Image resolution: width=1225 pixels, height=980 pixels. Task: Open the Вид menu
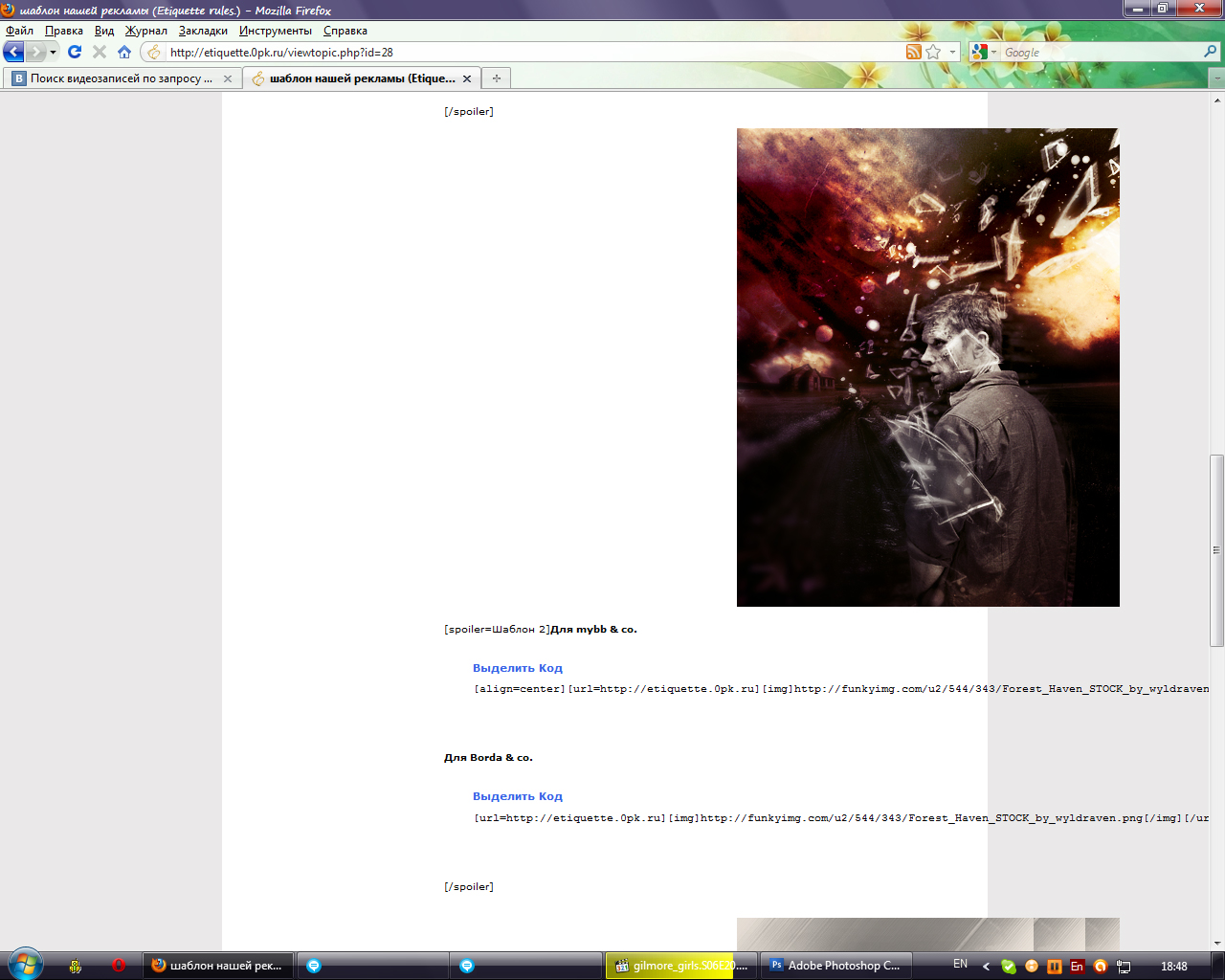(x=104, y=31)
